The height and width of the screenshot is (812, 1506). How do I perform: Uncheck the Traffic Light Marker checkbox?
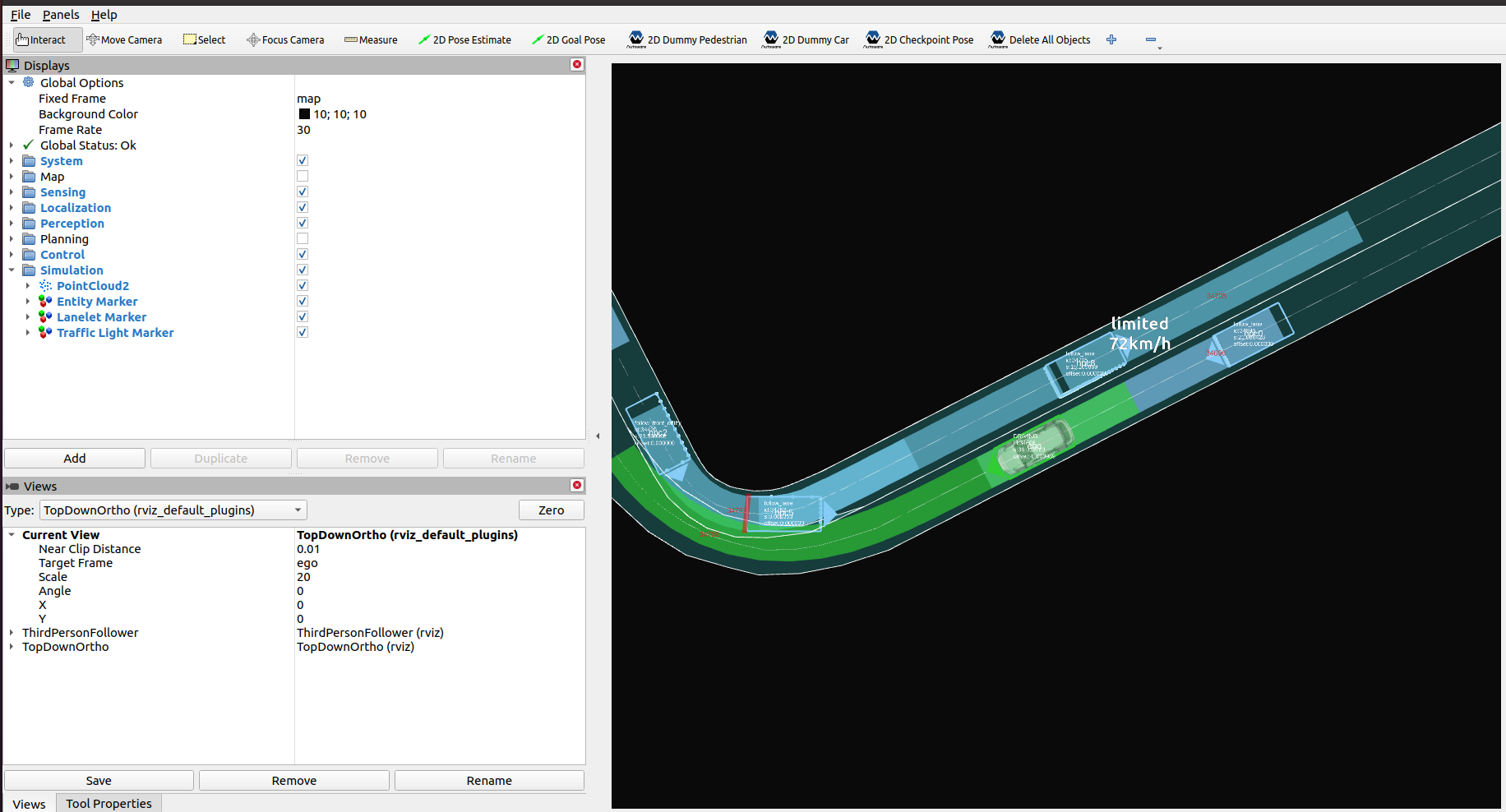303,333
